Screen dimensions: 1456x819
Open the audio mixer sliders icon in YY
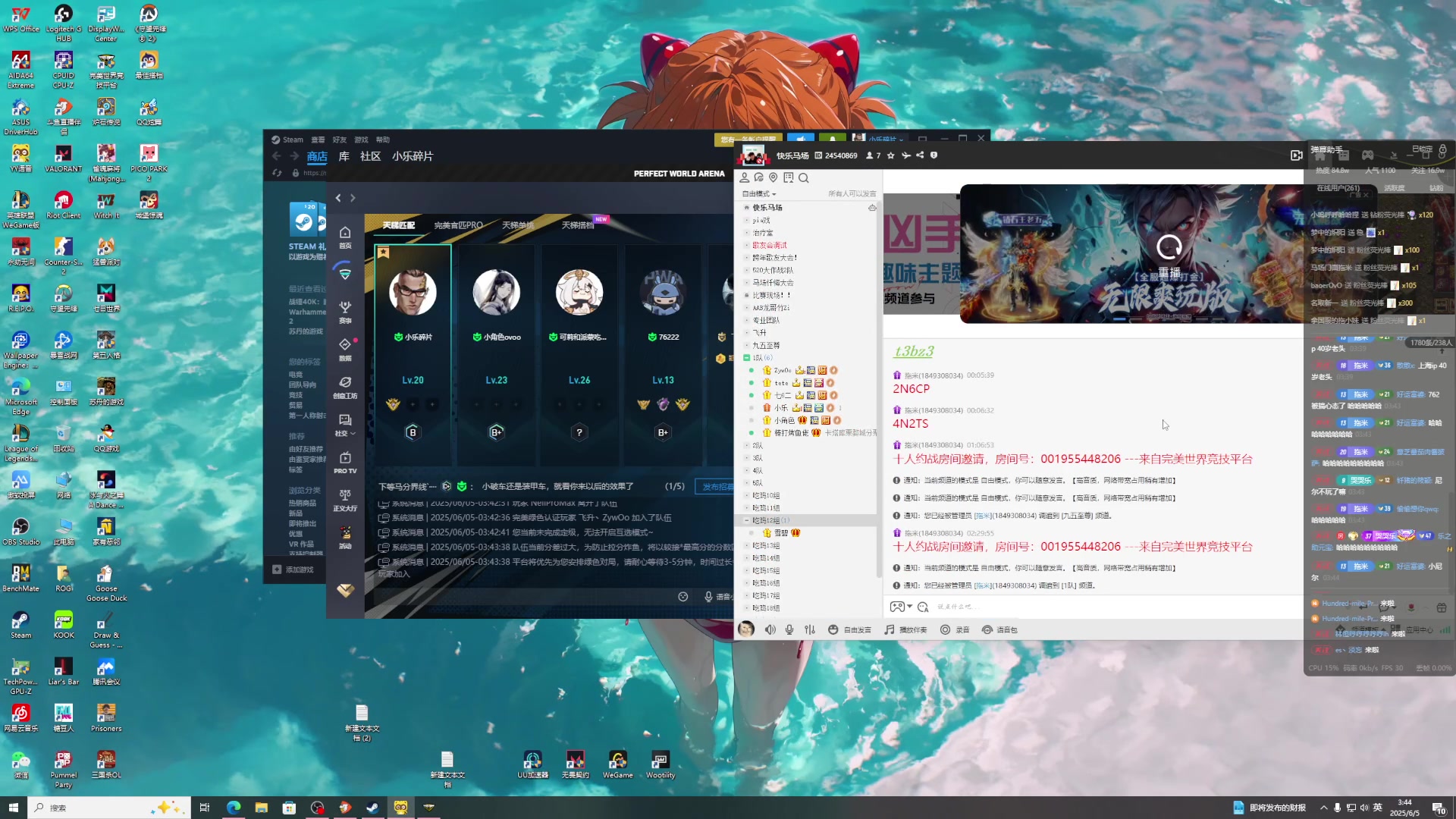pos(810,629)
